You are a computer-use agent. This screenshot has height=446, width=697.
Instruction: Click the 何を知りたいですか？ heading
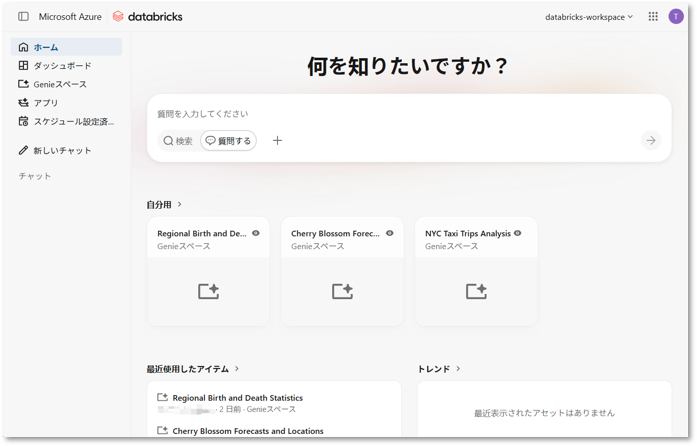pyautogui.click(x=408, y=67)
